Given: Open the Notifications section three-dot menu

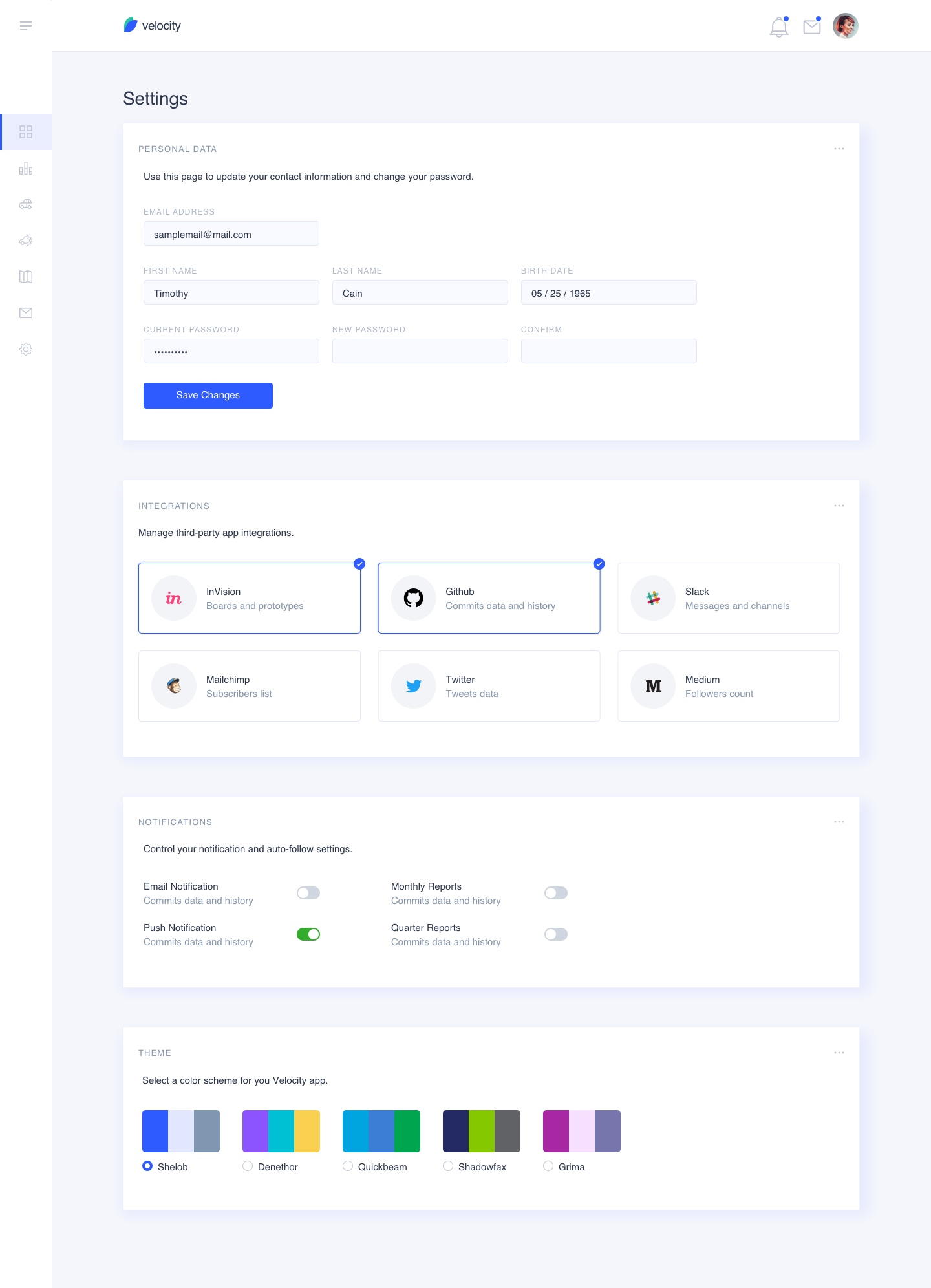Looking at the screenshot, I should [x=839, y=822].
